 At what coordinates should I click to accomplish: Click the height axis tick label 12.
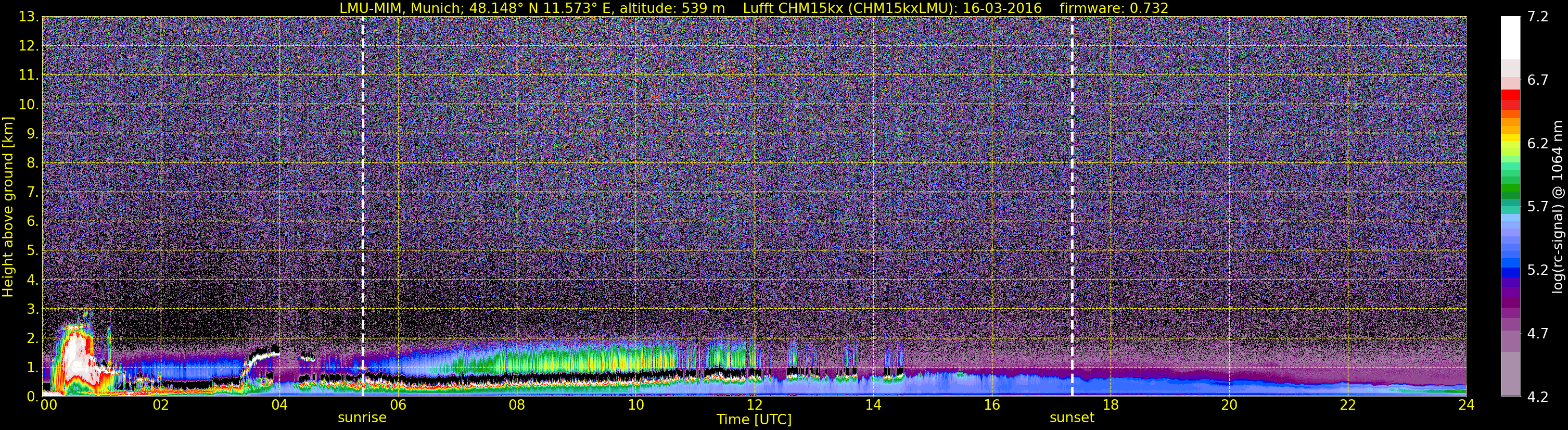[28, 46]
